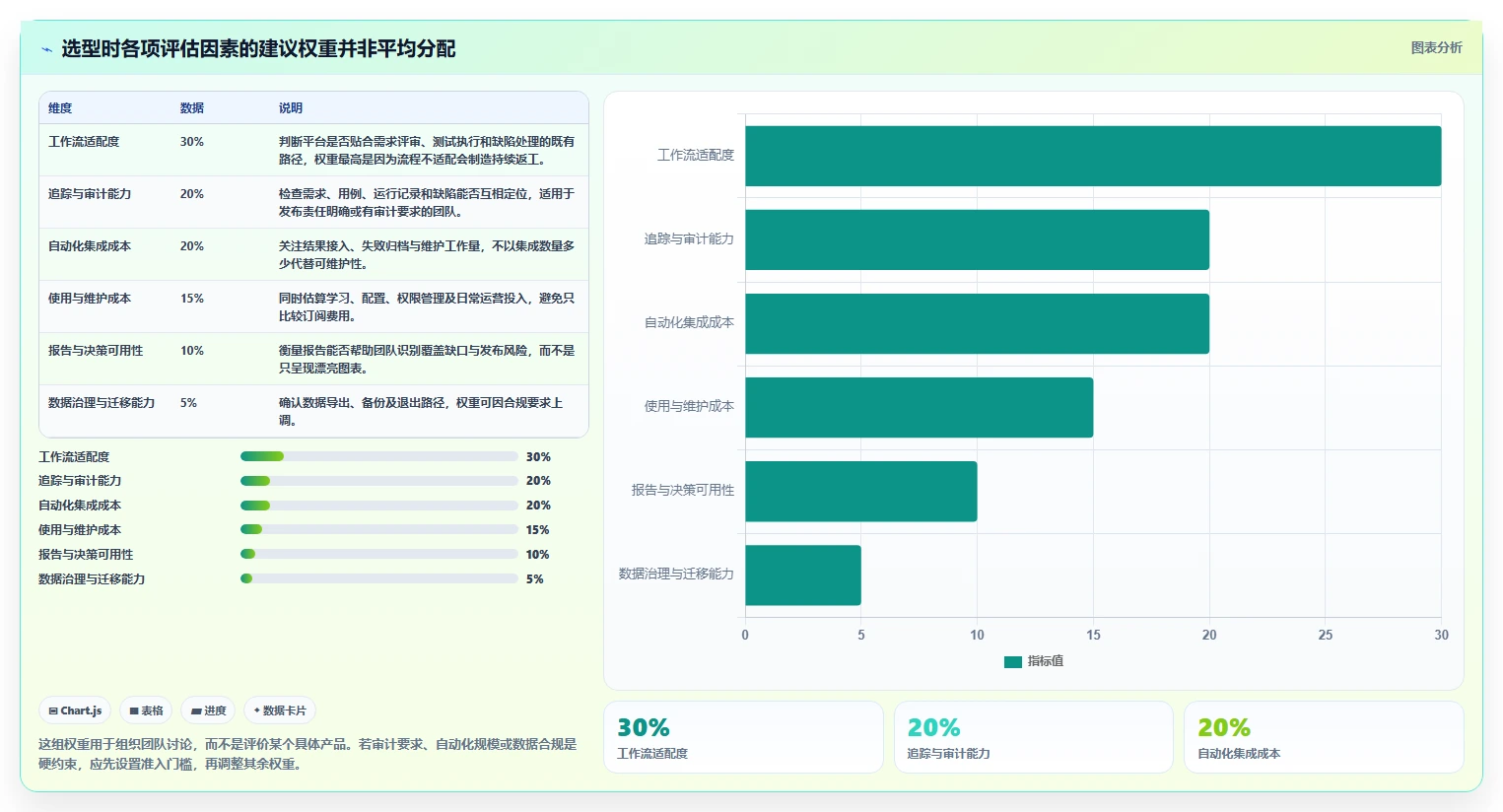This screenshot has height=812, width=1503.
Task: Click the description starting 衡量报告能否
Action: click(x=427, y=360)
